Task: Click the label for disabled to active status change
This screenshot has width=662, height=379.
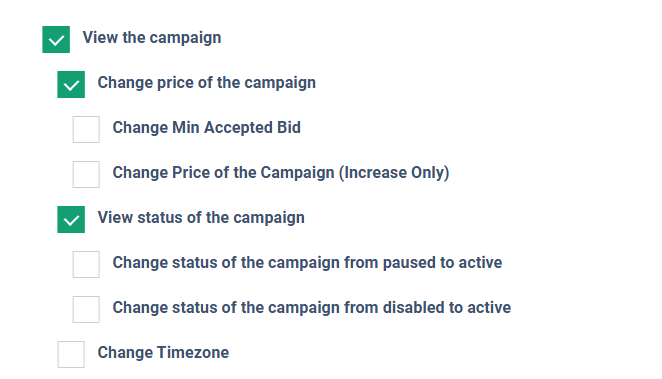Action: [312, 308]
